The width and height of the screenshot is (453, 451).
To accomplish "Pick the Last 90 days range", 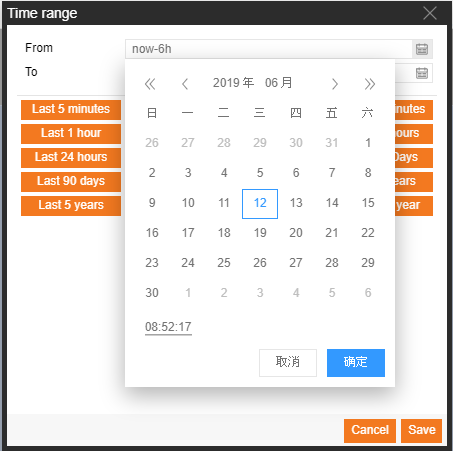I will click(71, 181).
